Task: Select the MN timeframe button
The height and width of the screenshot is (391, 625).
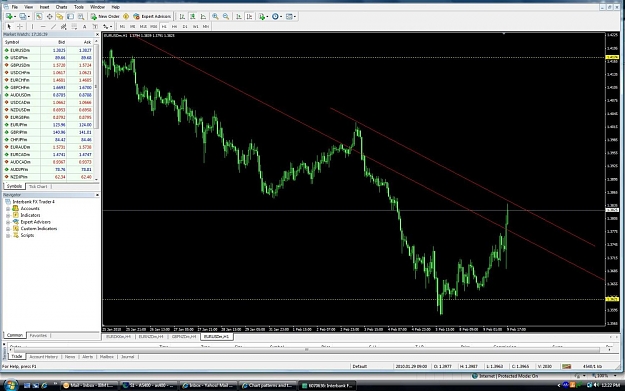Action: tap(206, 26)
